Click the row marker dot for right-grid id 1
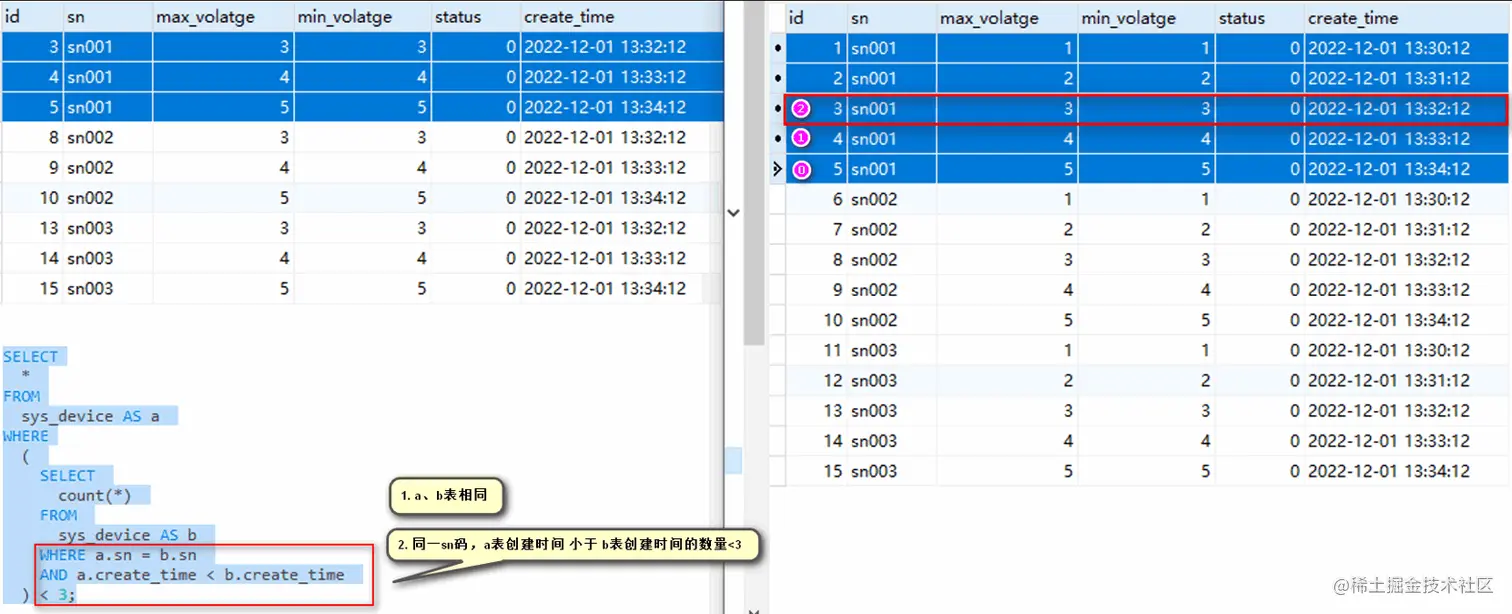The height and width of the screenshot is (614, 1512). click(x=777, y=48)
